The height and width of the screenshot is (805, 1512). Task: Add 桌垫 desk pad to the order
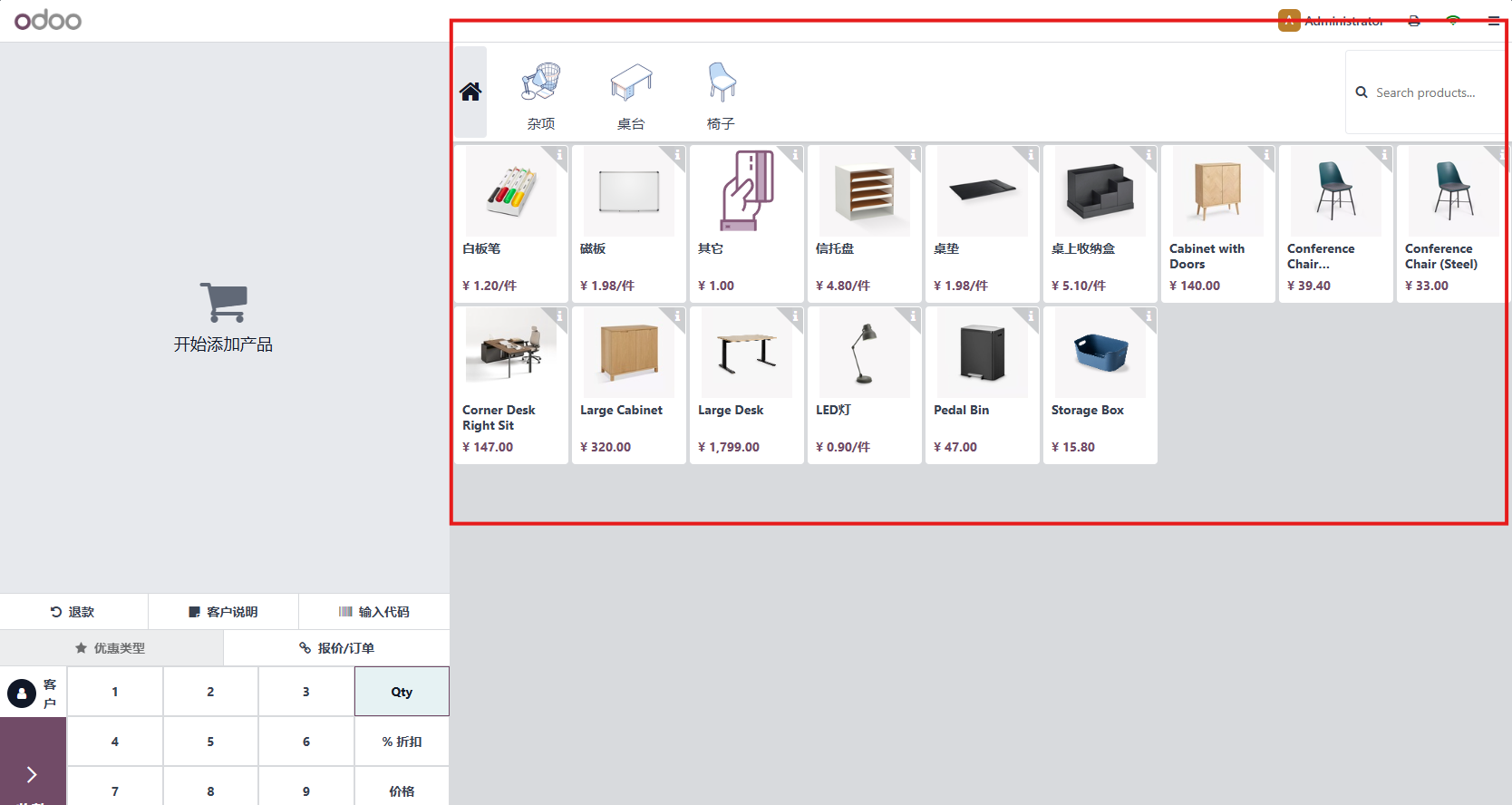983,224
